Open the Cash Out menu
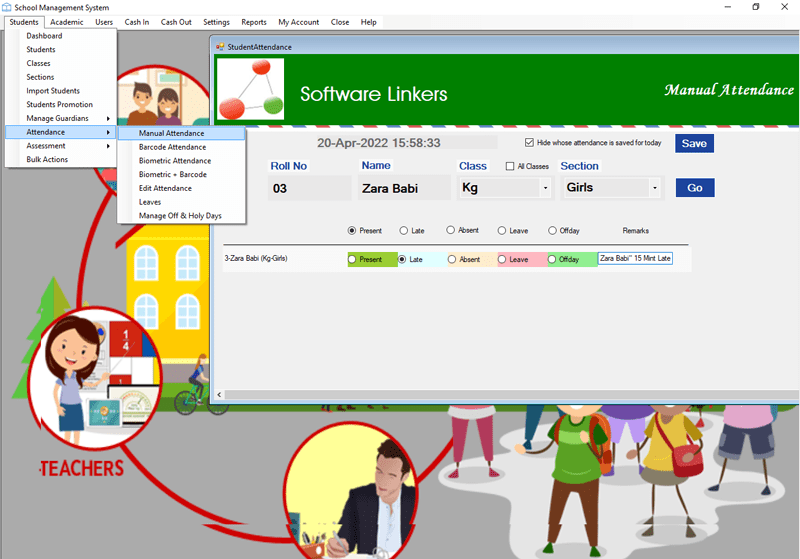This screenshot has width=800, height=559. coord(176,22)
